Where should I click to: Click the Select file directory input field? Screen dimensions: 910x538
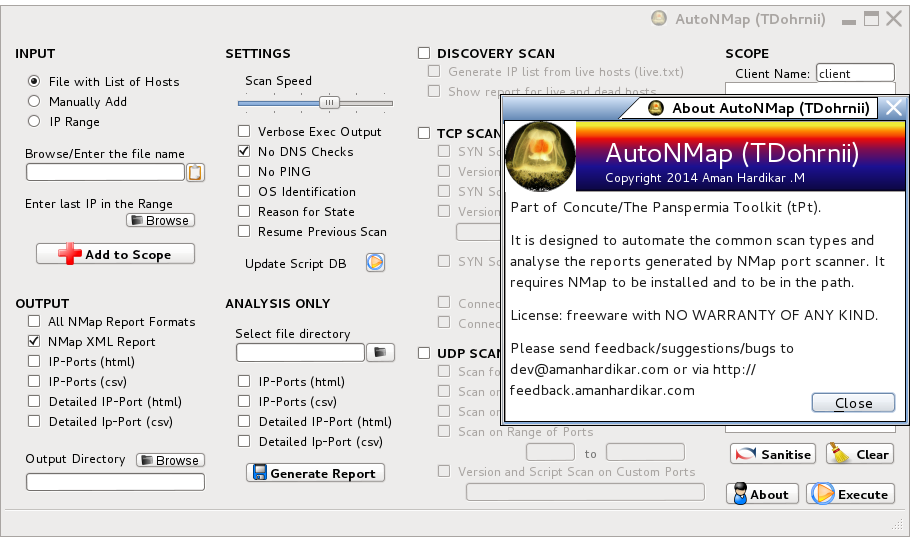click(x=301, y=352)
